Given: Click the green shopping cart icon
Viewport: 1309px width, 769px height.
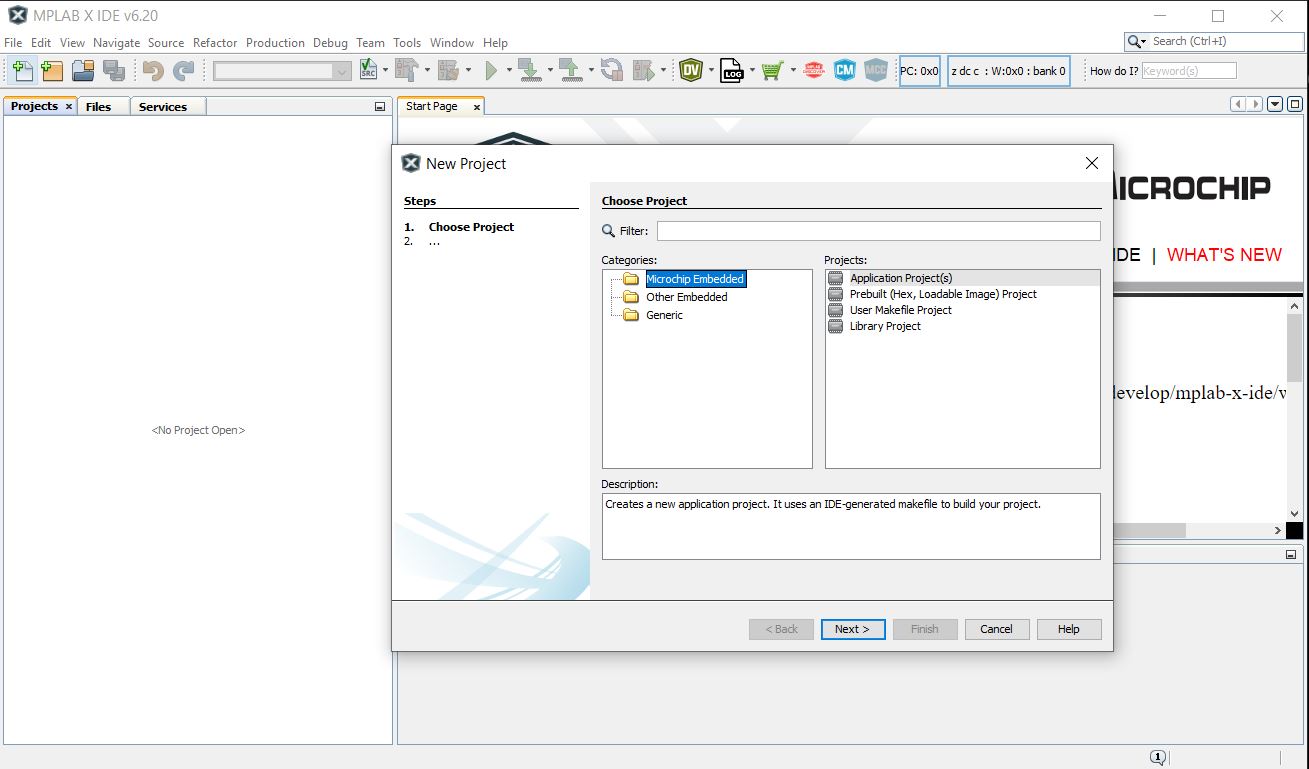Looking at the screenshot, I should pos(772,71).
